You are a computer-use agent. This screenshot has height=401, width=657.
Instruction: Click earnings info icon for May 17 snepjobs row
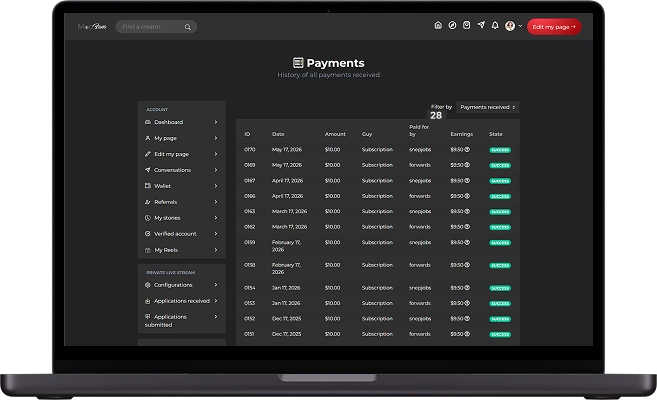tap(467, 149)
